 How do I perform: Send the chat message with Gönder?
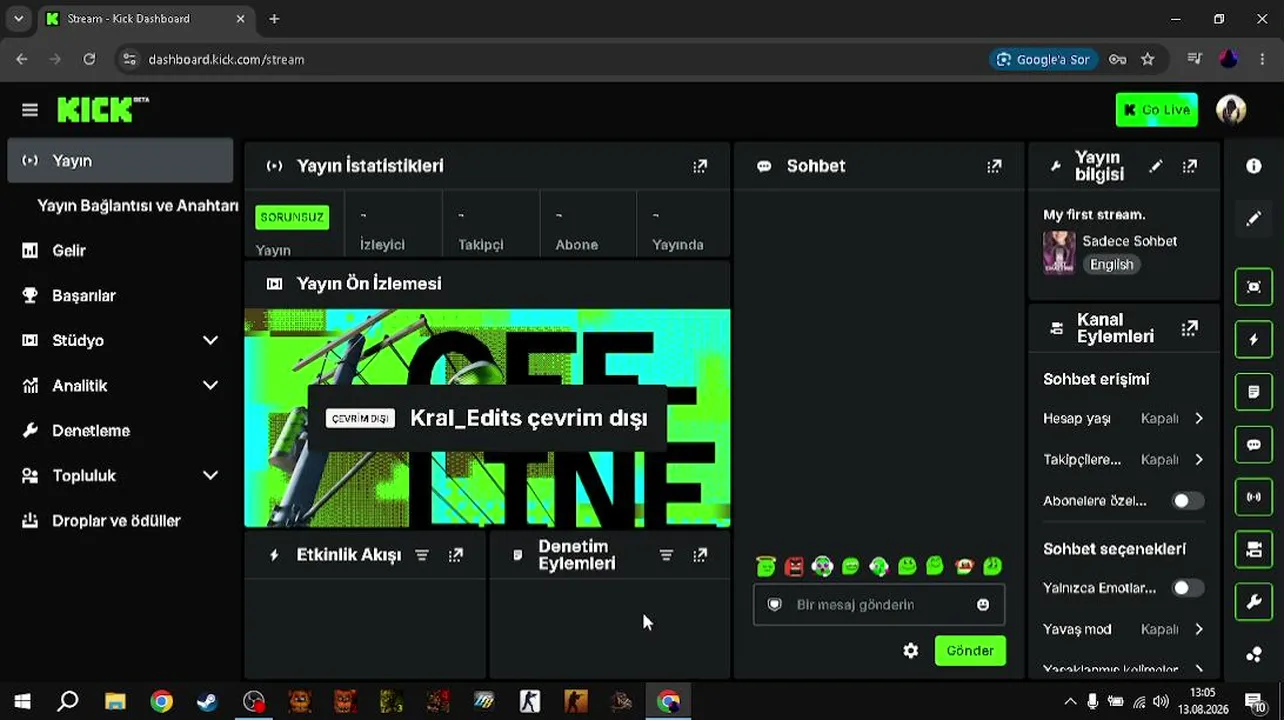[x=970, y=651]
